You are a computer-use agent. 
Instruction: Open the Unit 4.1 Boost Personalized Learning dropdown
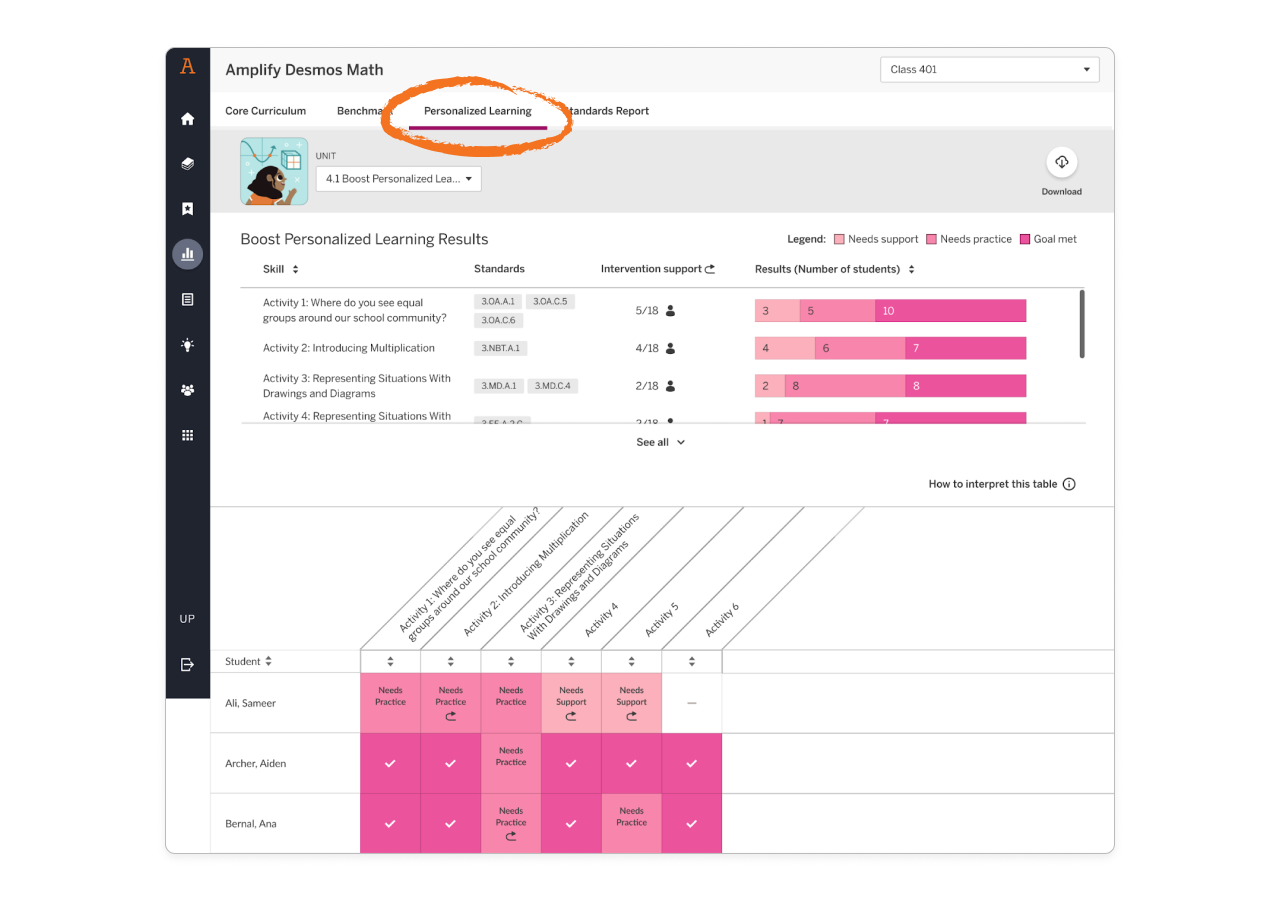point(398,179)
